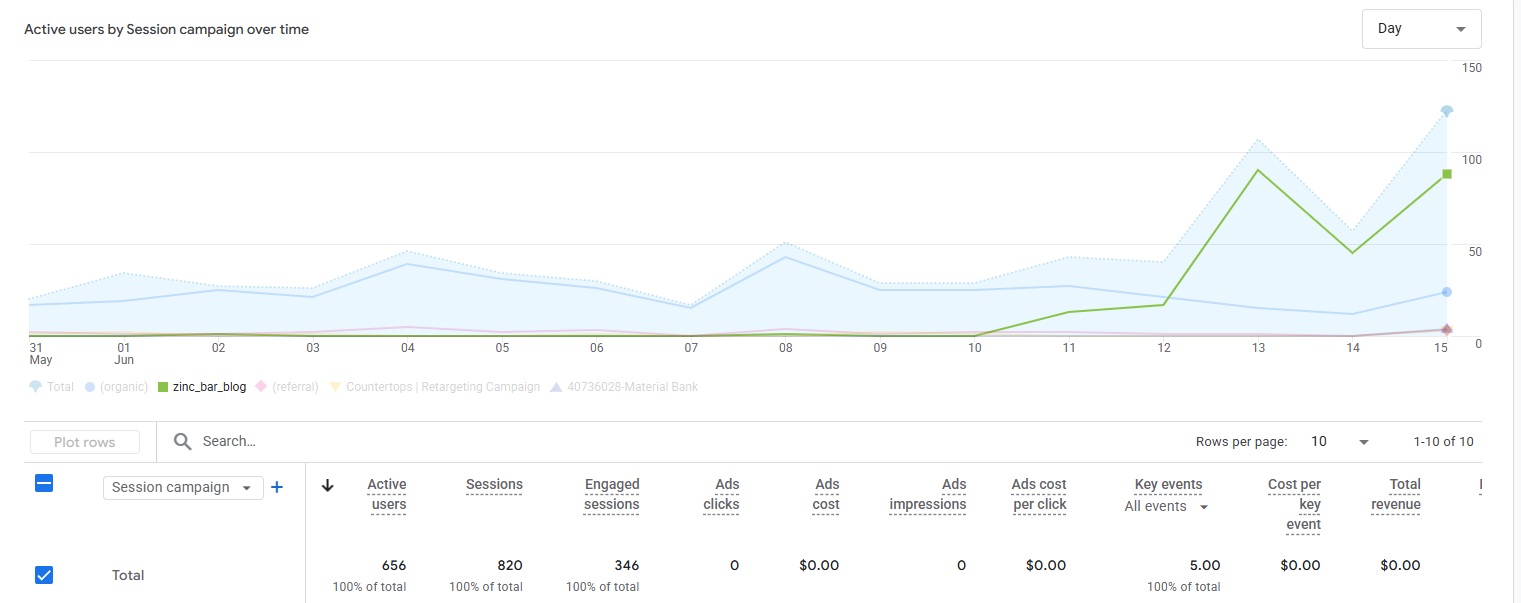Toggle the (referral) legend series

coord(287,387)
